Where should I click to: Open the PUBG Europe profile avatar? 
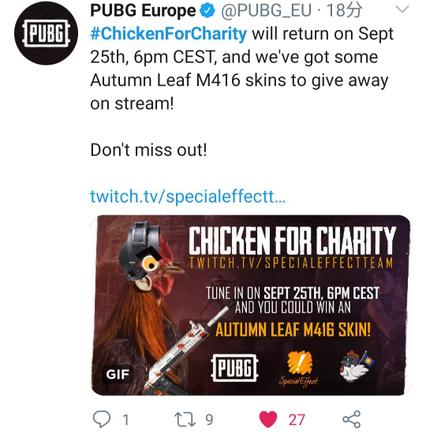click(x=46, y=33)
